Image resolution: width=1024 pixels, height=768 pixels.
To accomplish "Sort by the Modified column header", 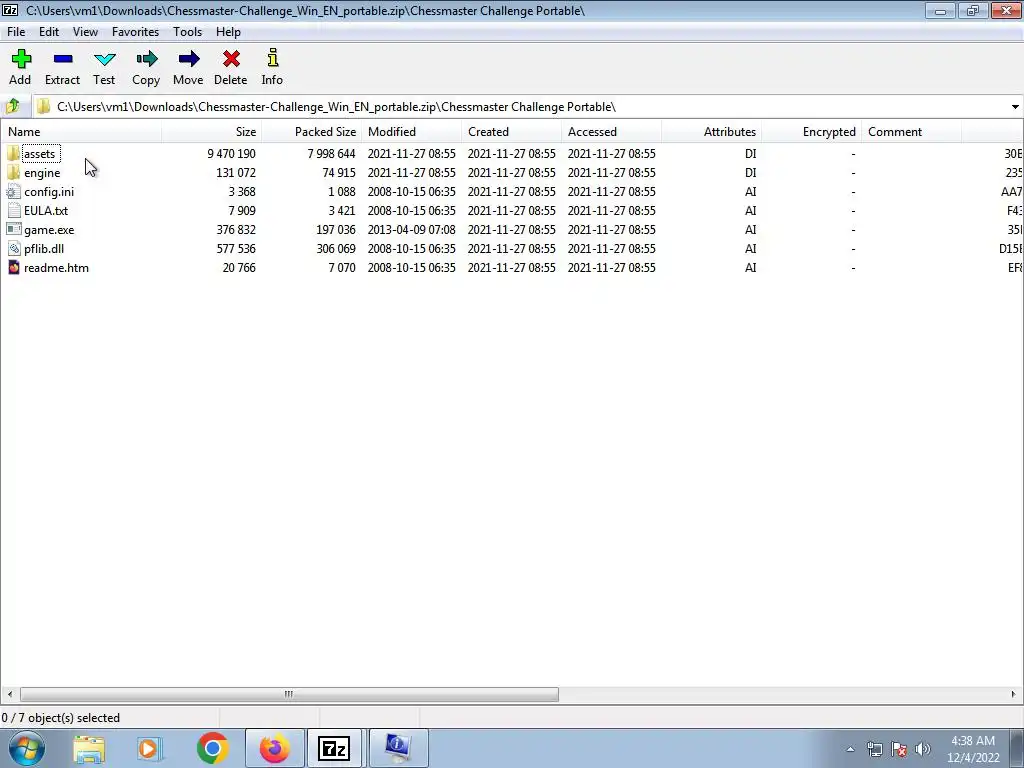I will pos(411,132).
